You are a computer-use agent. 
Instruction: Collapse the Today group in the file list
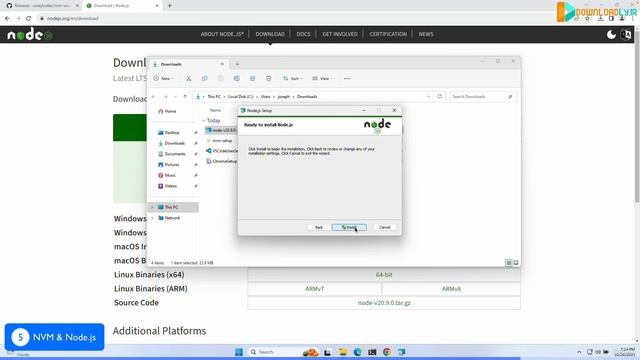[204, 121]
